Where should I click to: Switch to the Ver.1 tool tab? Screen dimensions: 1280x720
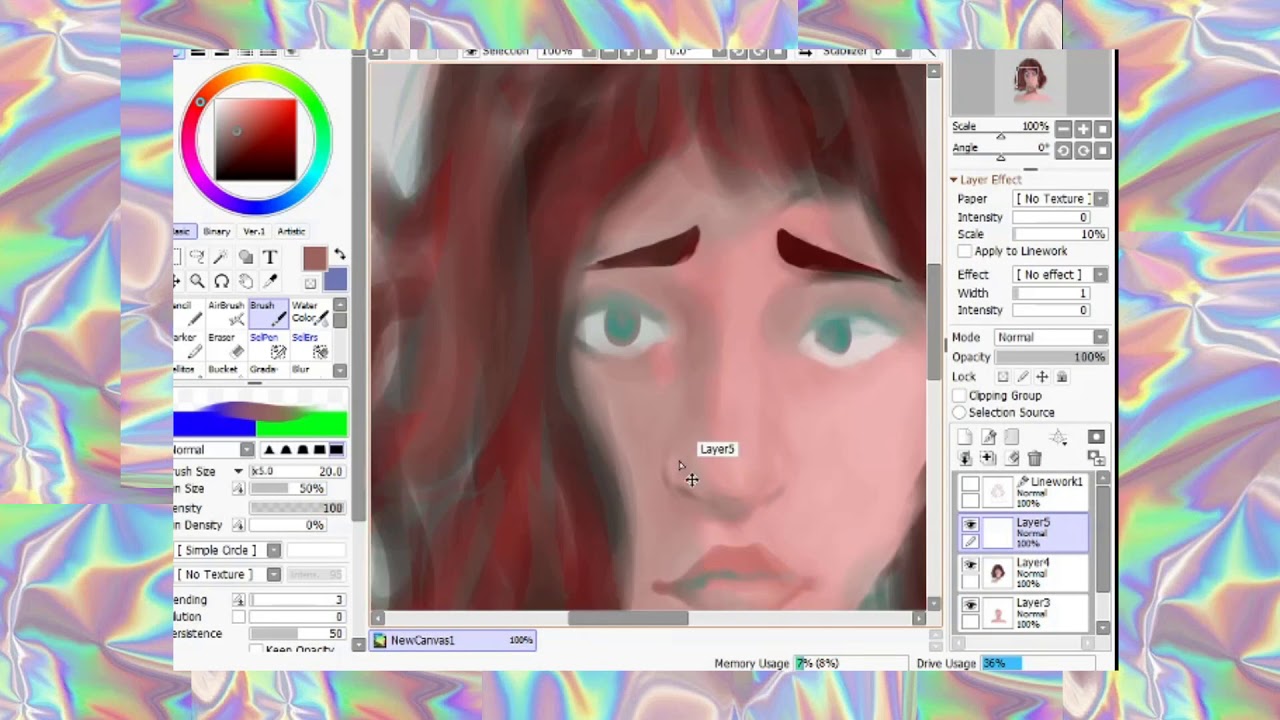pyautogui.click(x=254, y=231)
